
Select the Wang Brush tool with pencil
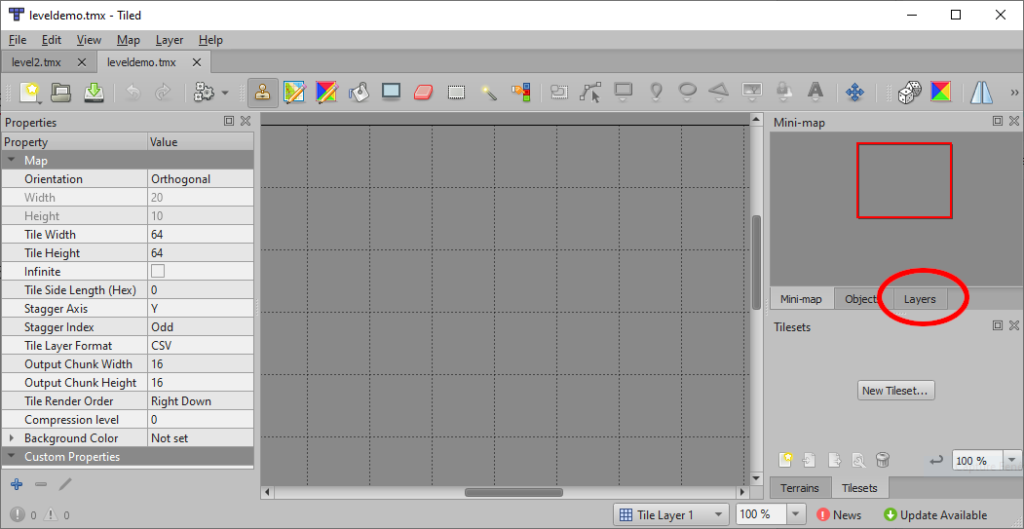point(326,93)
